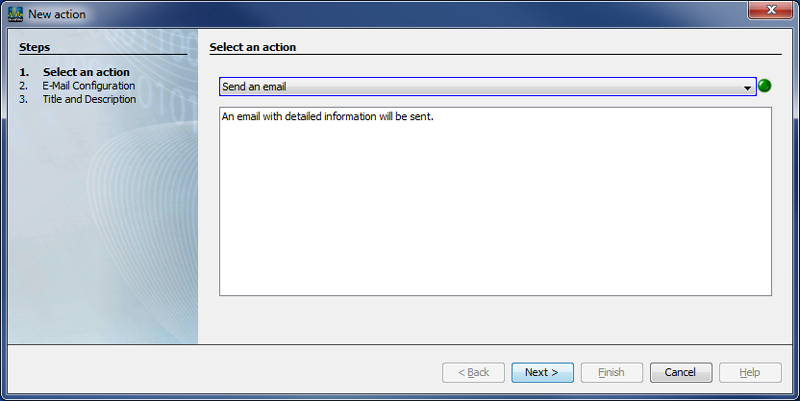Click the 'Steps' heading in the left panel
The image size is (800, 401).
pyautogui.click(x=34, y=47)
